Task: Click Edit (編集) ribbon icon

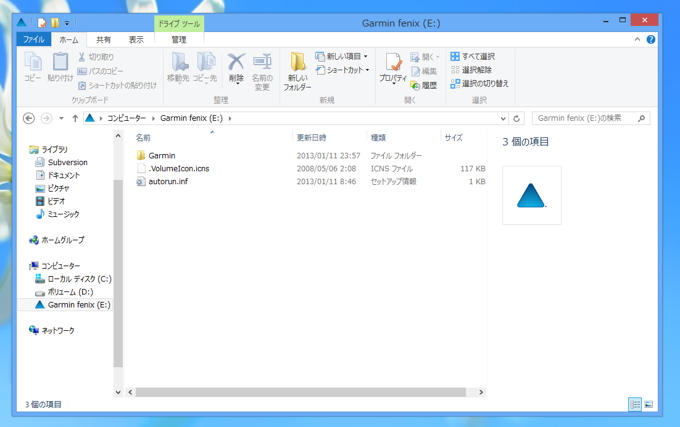Action: [415, 71]
